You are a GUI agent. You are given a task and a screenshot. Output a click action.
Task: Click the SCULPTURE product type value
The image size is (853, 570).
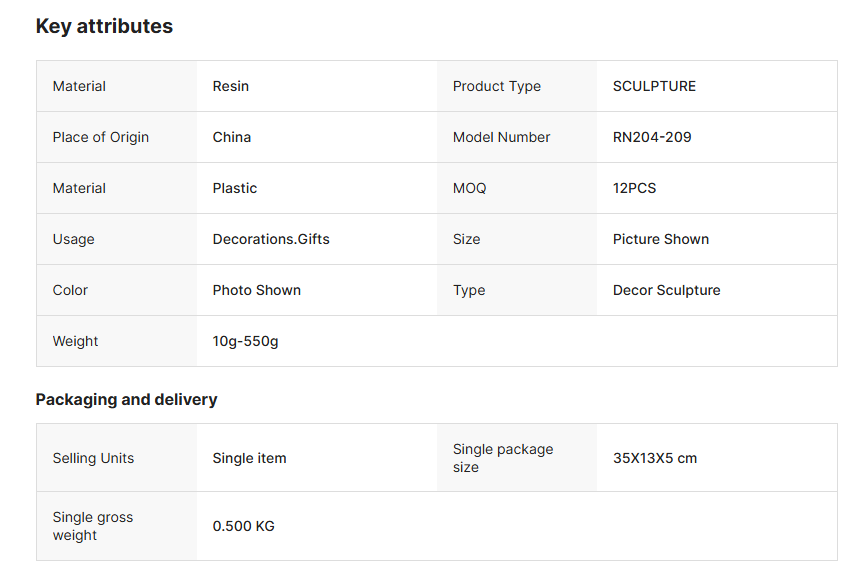coord(654,86)
